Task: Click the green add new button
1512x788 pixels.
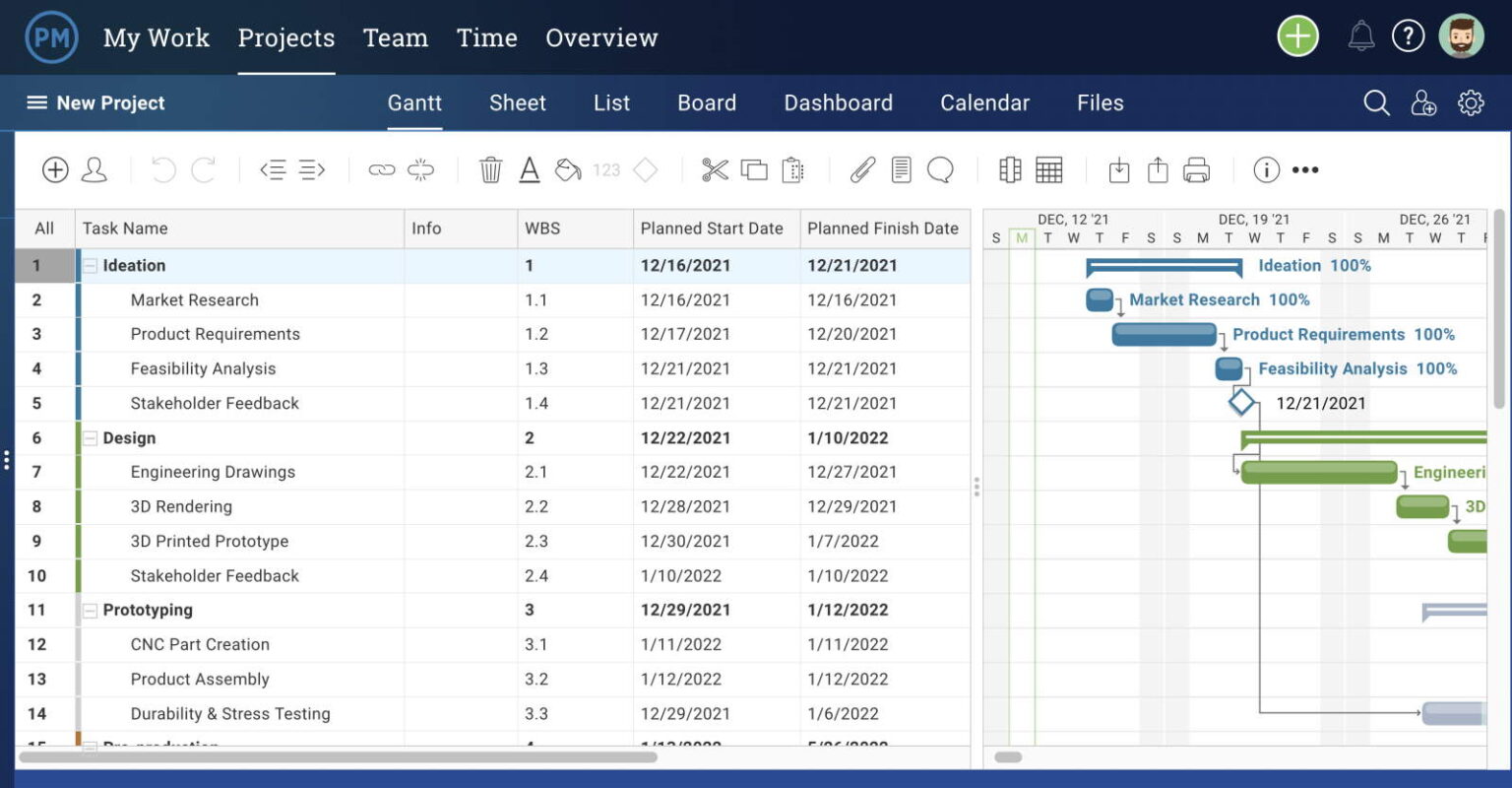Action: pyautogui.click(x=1297, y=37)
